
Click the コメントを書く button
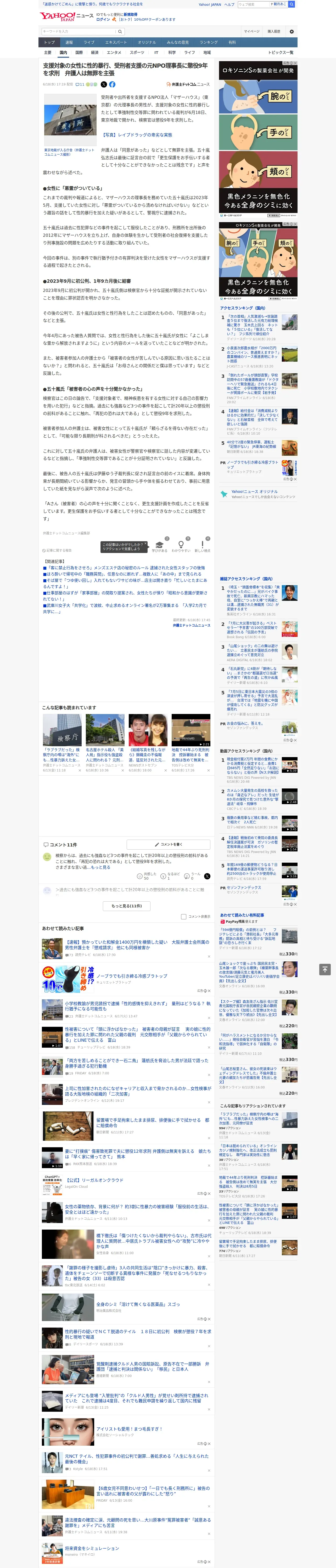click(x=169, y=844)
